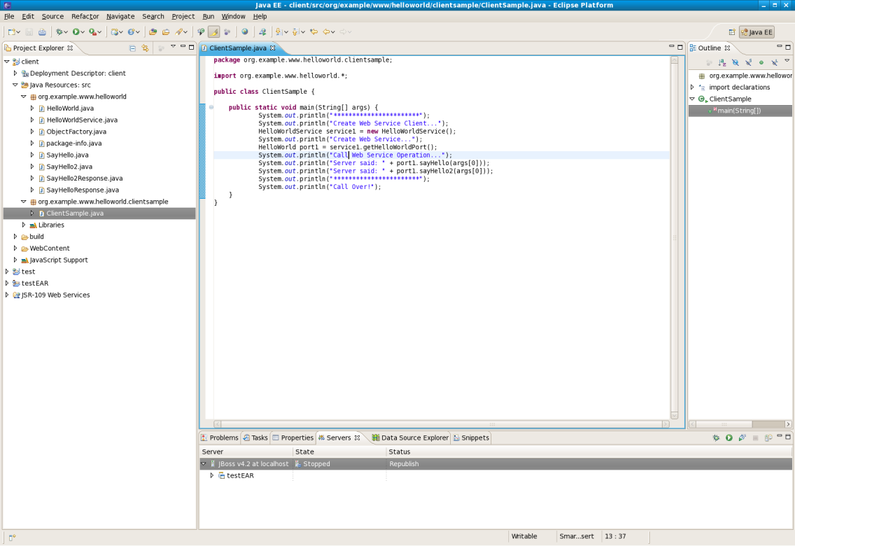Start the server in debug mode
The width and height of the screenshot is (896, 546).
716,438
